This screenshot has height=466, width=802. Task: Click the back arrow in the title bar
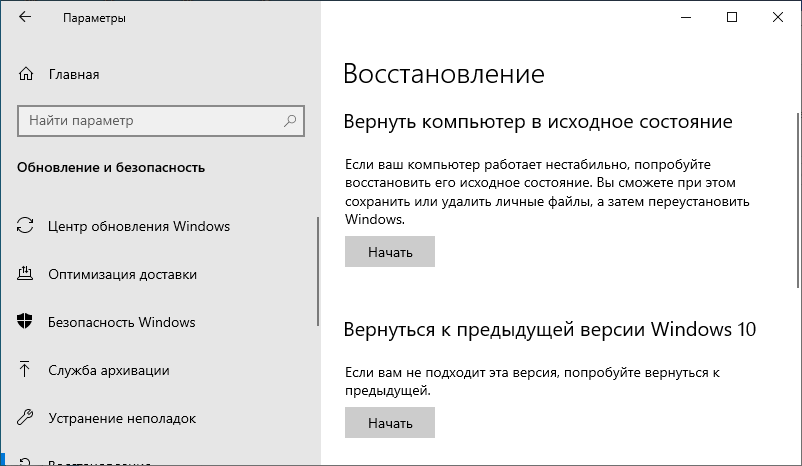[x=25, y=18]
